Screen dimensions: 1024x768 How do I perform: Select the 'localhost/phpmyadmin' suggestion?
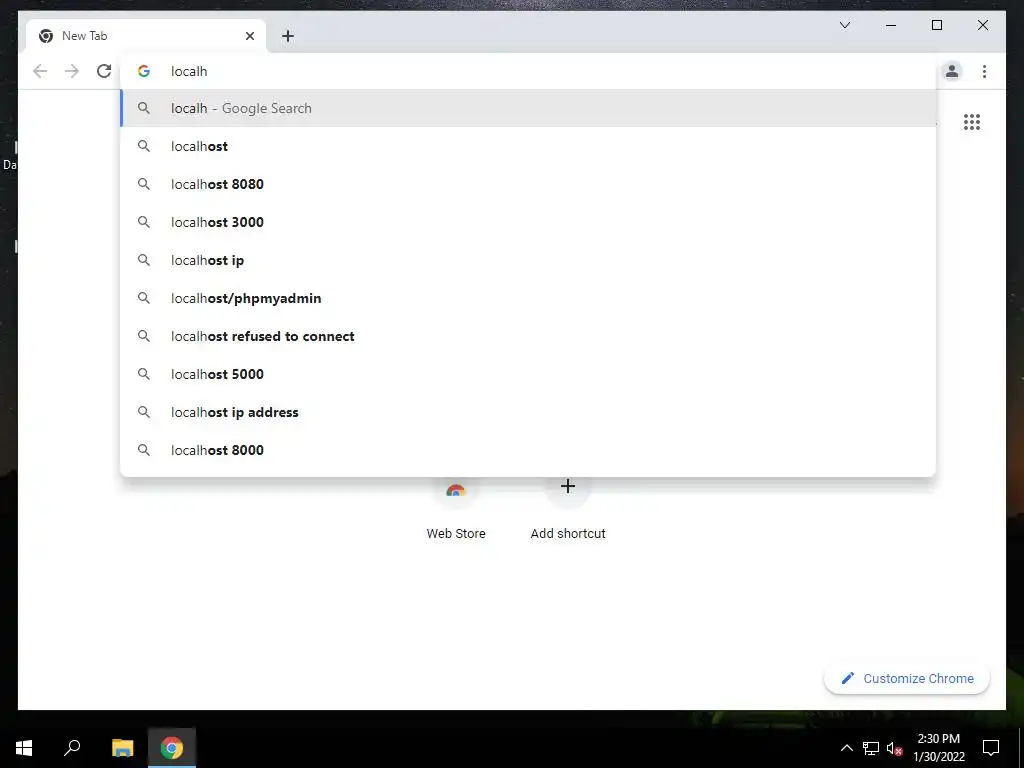(528, 298)
